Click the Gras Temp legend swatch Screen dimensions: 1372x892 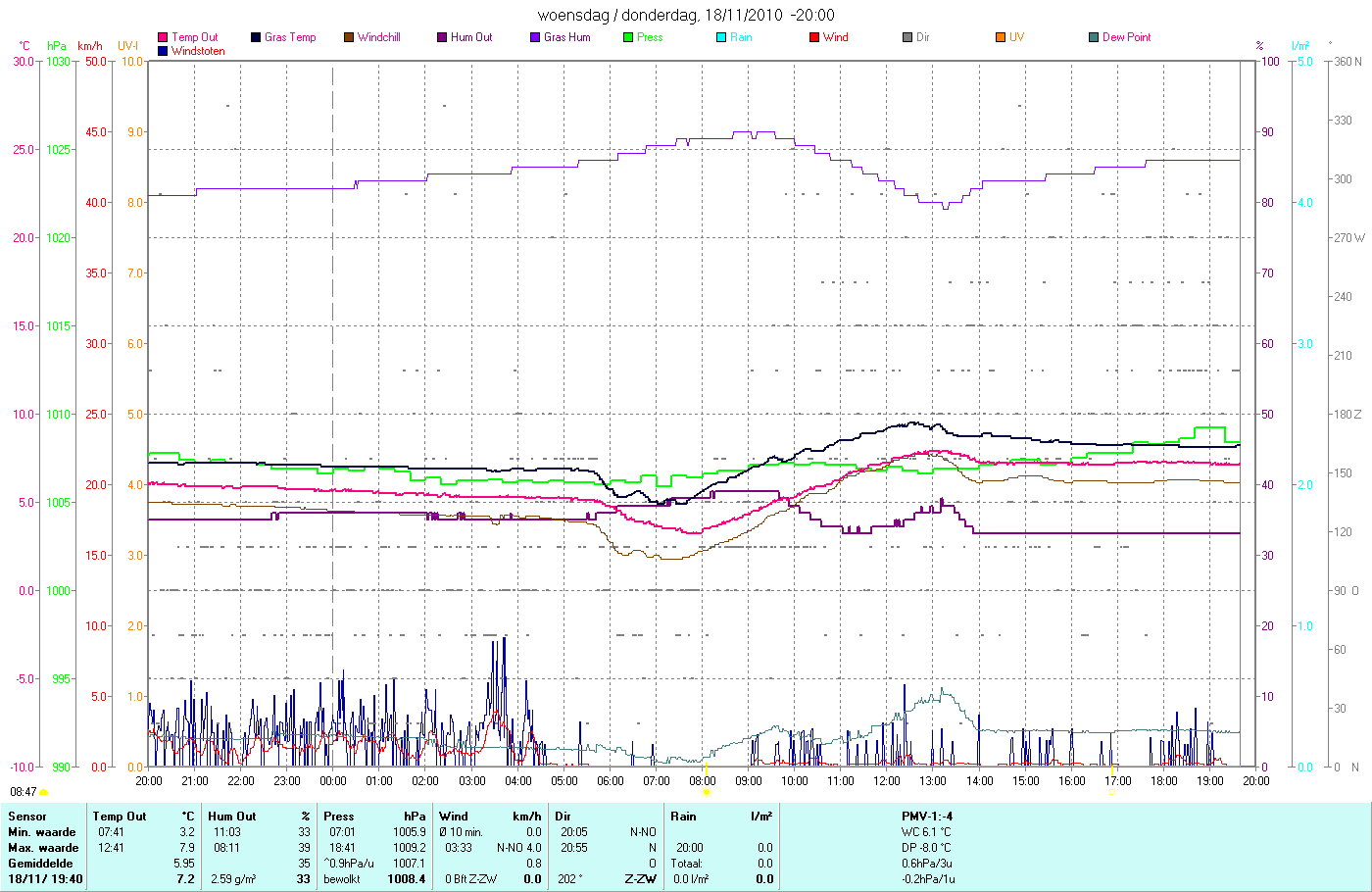coord(256,37)
